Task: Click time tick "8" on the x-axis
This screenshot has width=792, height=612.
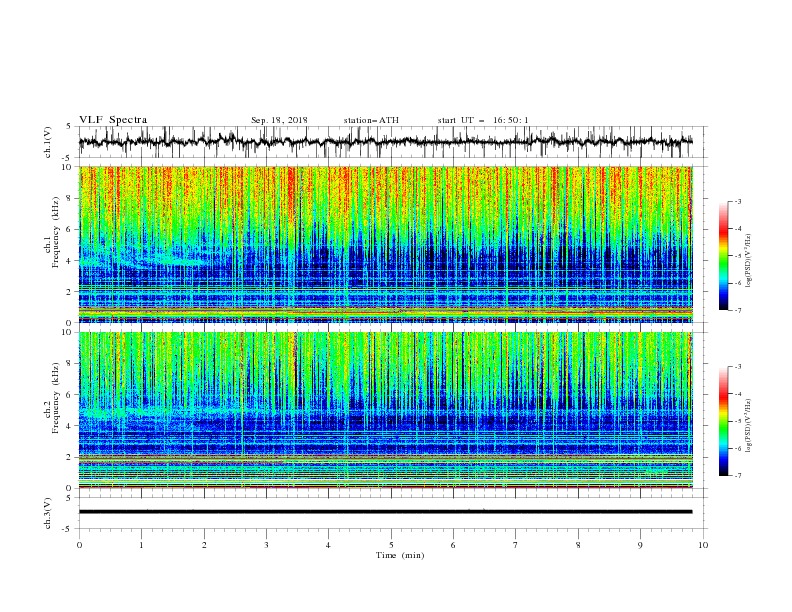Action: 578,545
